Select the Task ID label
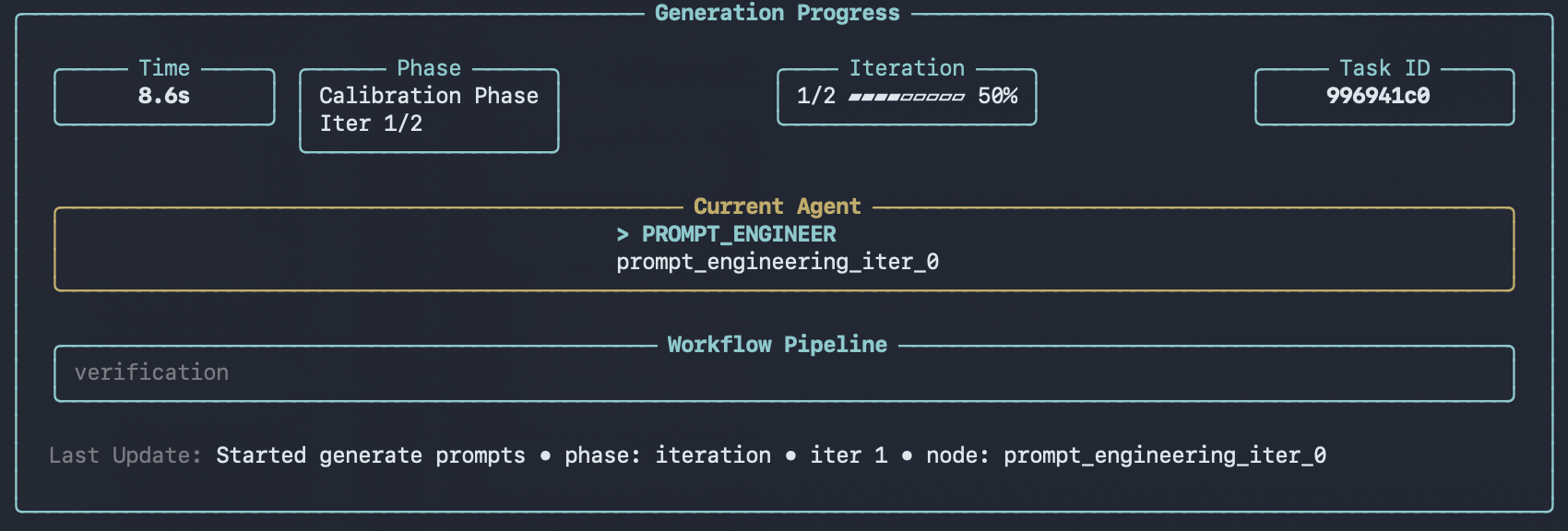 [1384, 68]
